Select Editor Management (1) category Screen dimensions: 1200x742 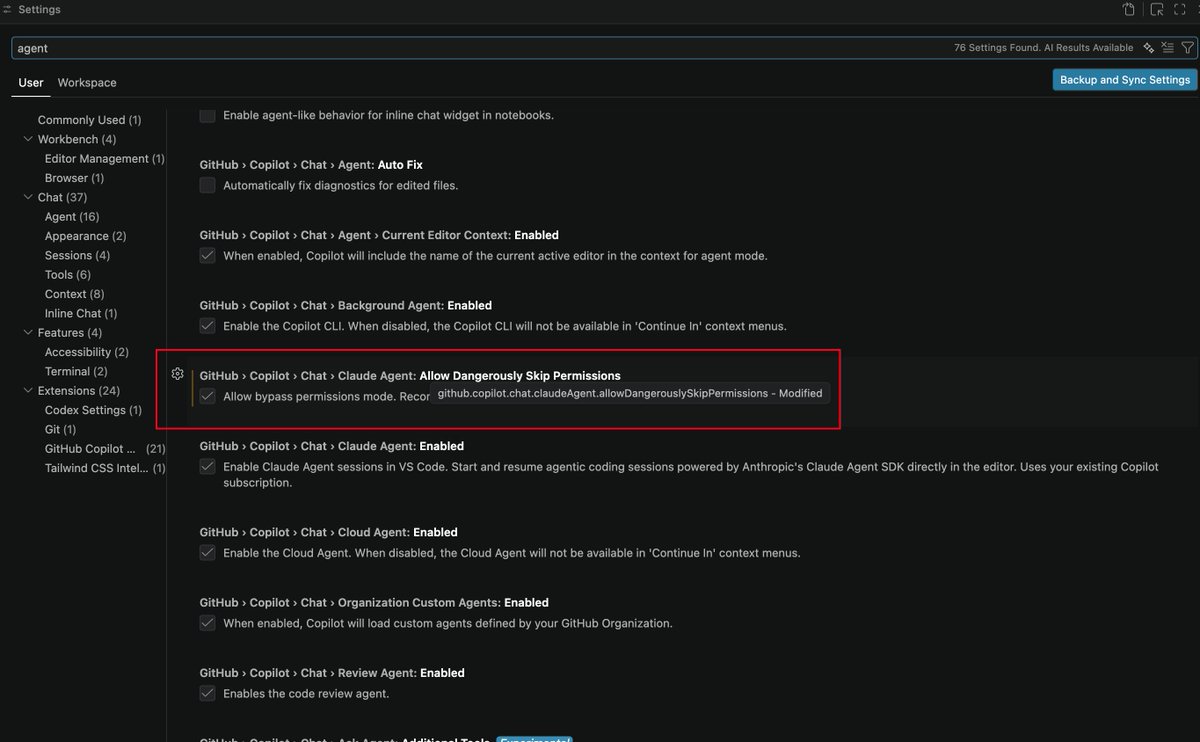click(104, 158)
